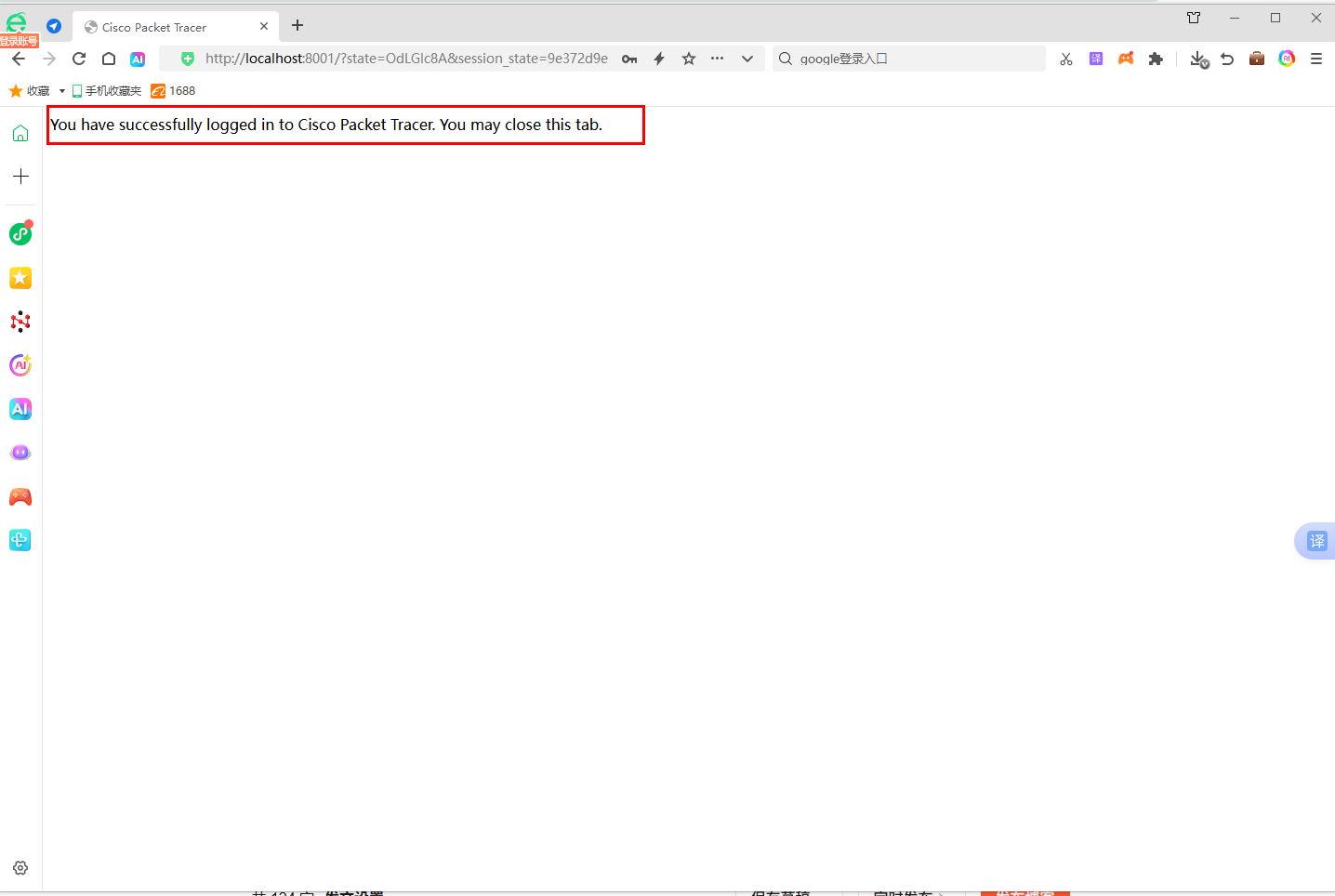
Task: Open the brown toolbox icon
Action: [1257, 59]
